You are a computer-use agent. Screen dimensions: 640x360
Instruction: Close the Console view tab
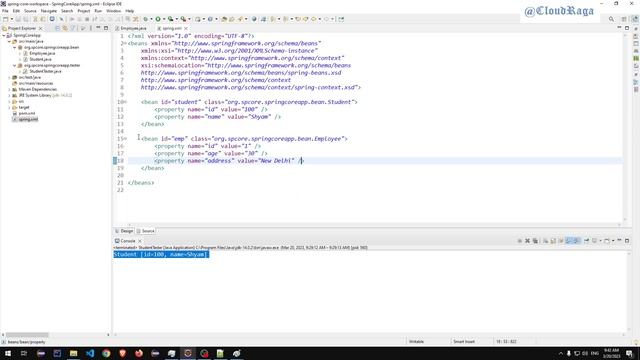click(140, 241)
